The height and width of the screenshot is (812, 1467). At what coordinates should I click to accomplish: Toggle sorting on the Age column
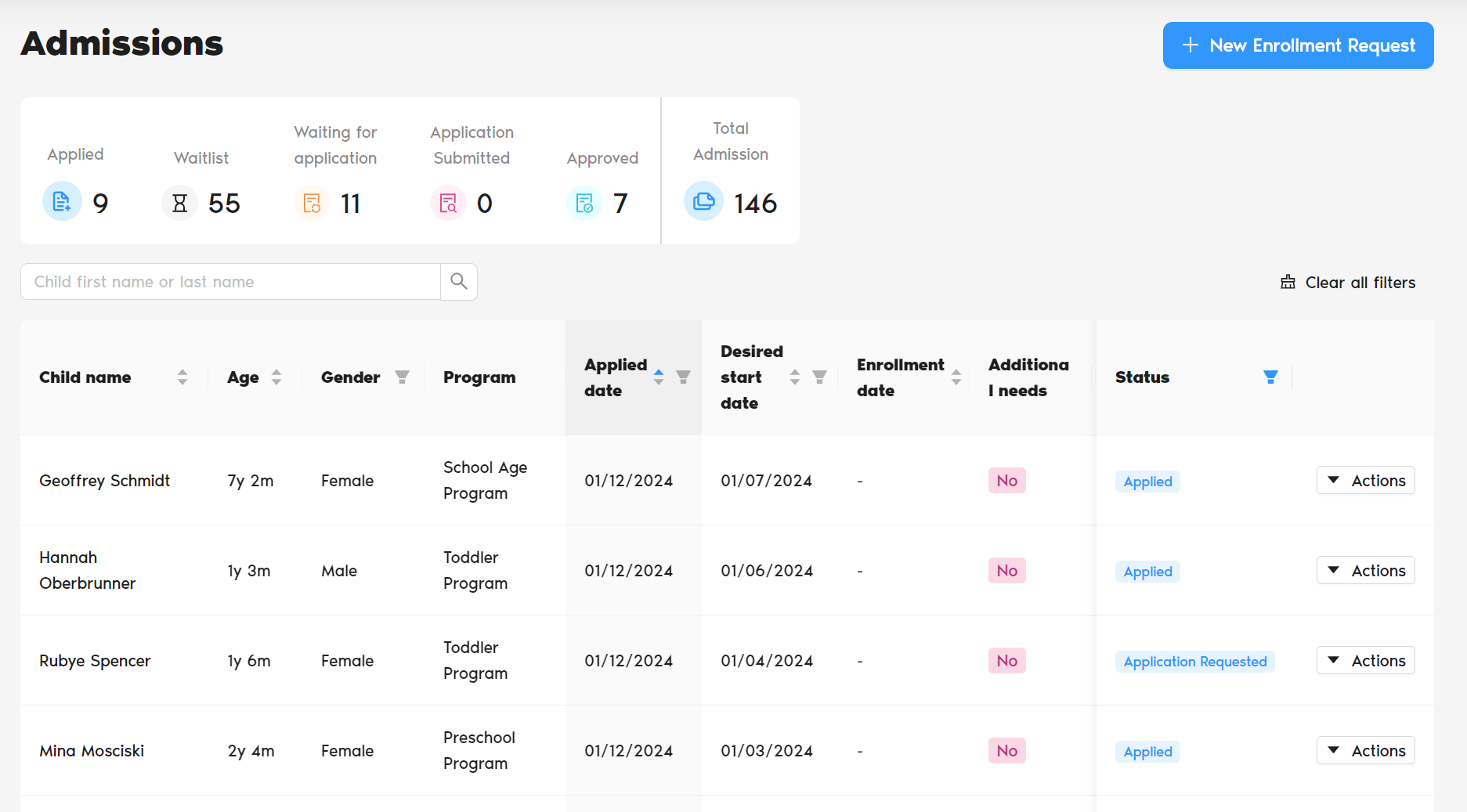(276, 377)
